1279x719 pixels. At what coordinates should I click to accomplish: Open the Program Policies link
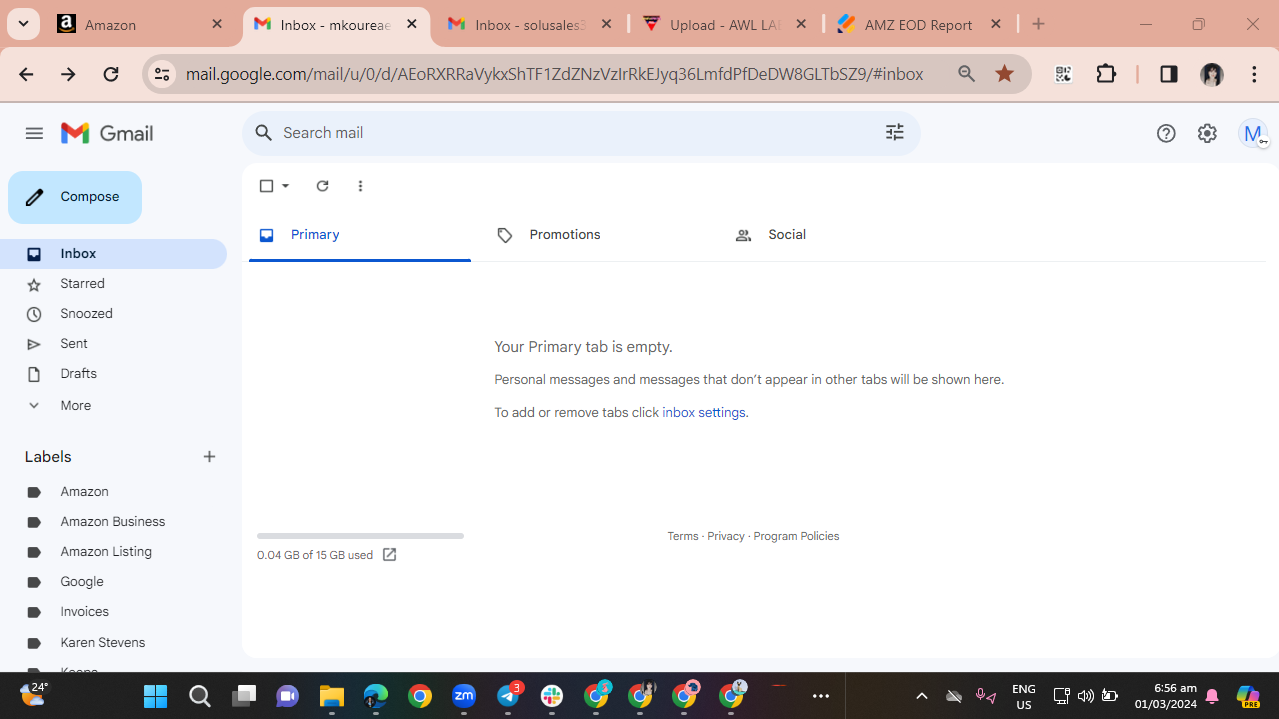[796, 536]
